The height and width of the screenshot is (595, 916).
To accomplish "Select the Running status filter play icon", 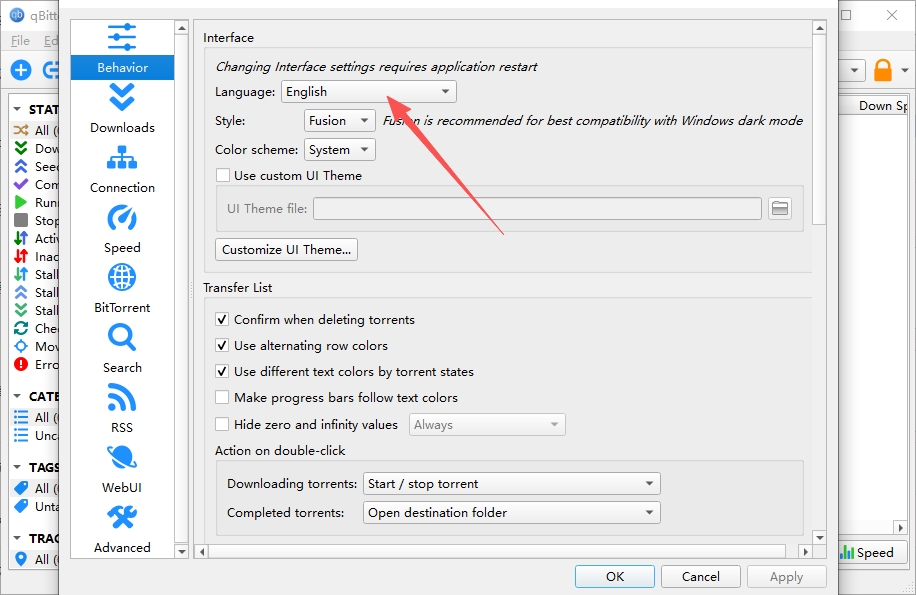I will pos(21,202).
